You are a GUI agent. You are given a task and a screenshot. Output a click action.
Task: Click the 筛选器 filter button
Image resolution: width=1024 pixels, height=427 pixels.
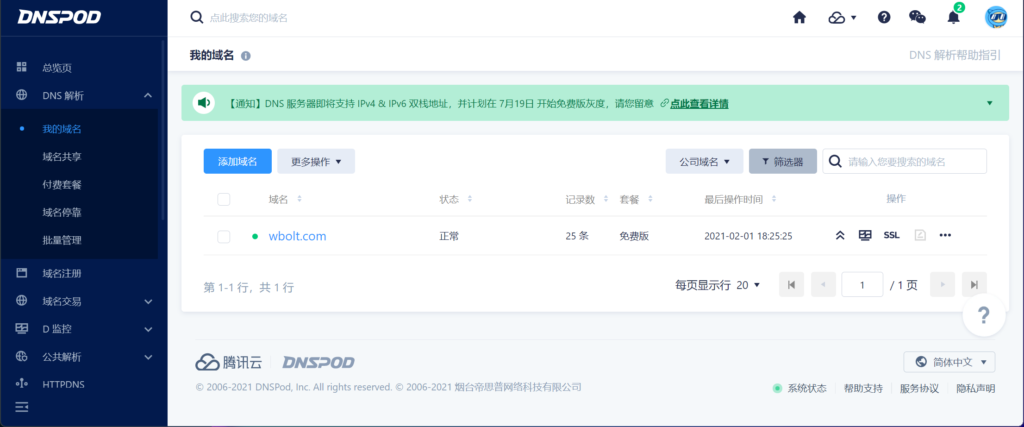tap(782, 161)
